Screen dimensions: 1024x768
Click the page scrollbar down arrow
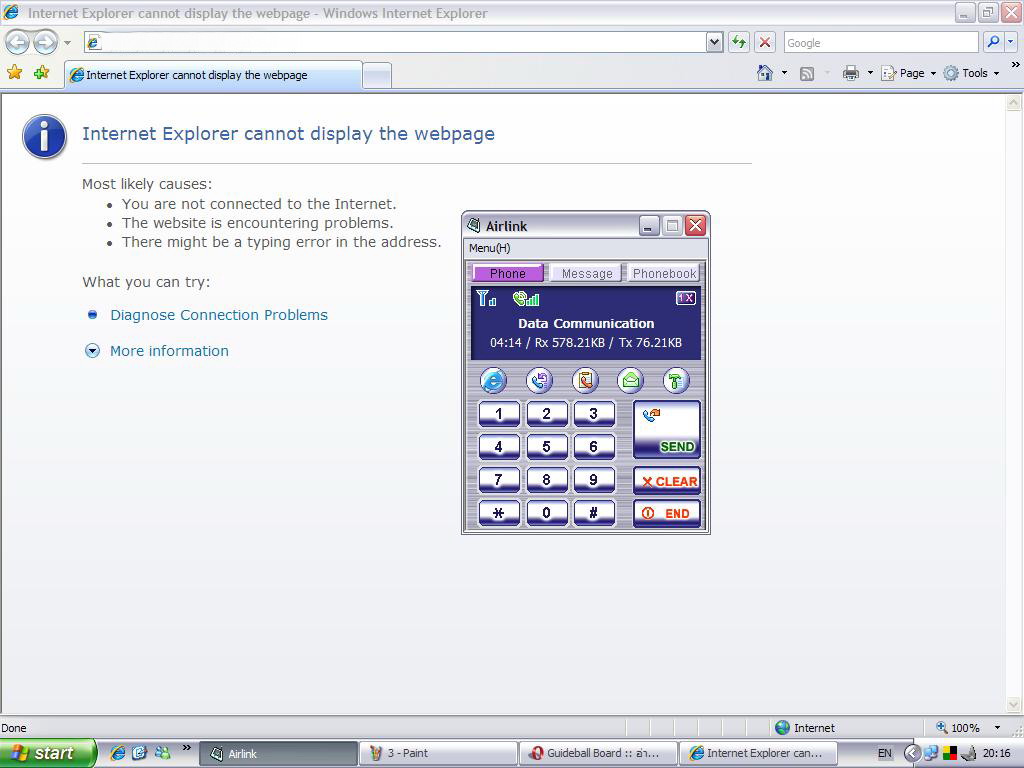(1014, 705)
